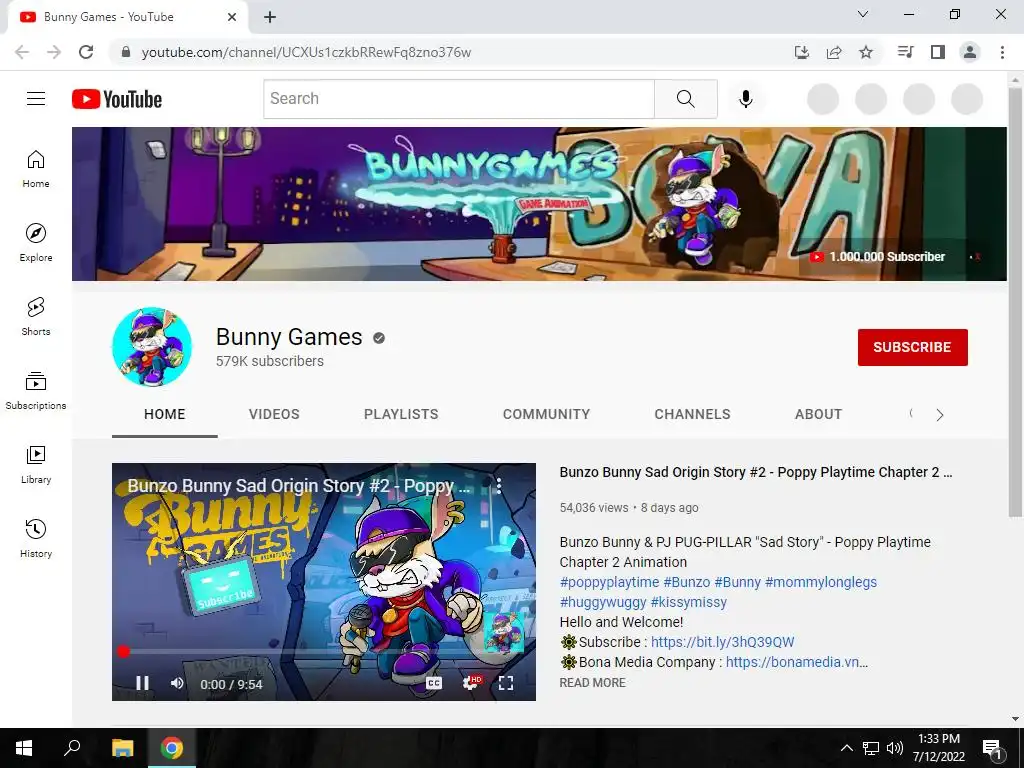Image resolution: width=1024 pixels, height=768 pixels.
Task: Open the three-dot menu on video player
Action: click(499, 485)
